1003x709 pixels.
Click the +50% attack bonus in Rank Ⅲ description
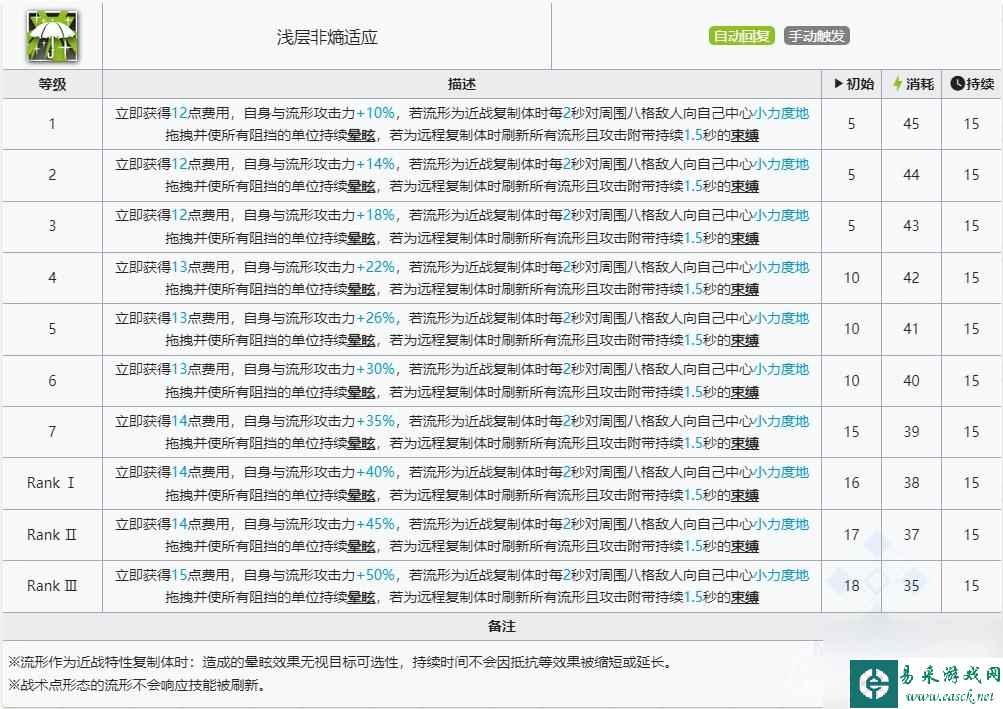[375, 575]
